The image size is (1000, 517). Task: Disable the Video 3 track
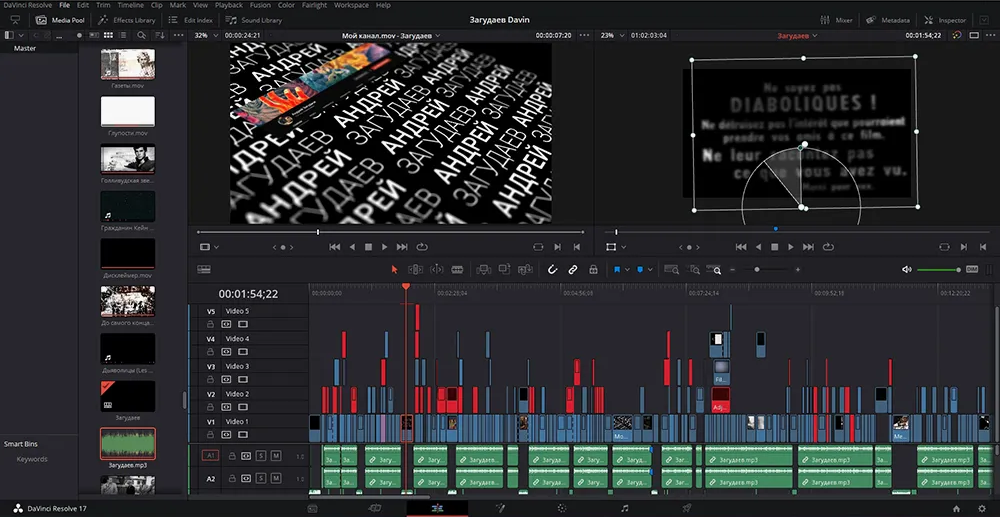click(x=242, y=379)
